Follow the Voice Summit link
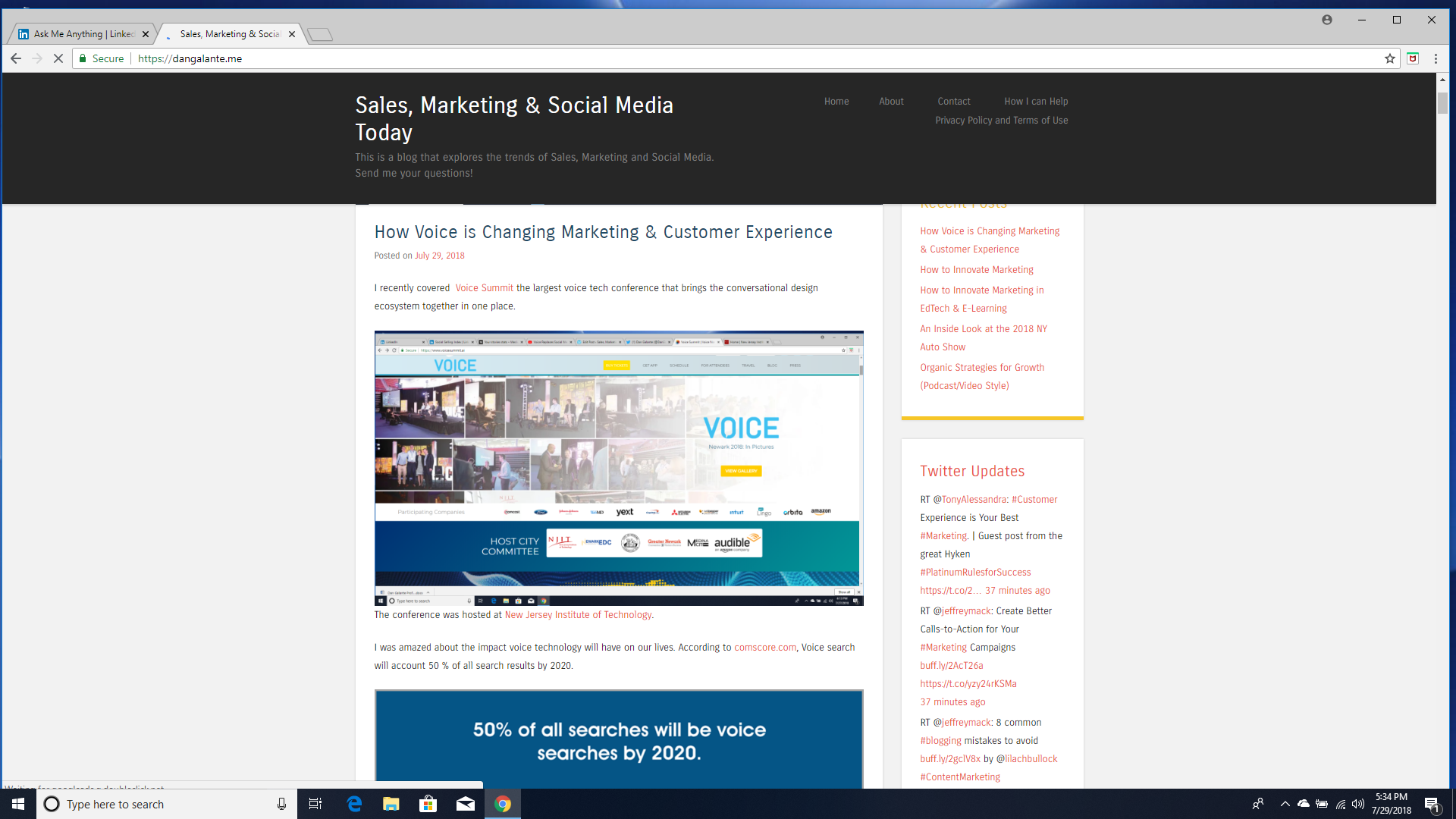 (x=484, y=288)
